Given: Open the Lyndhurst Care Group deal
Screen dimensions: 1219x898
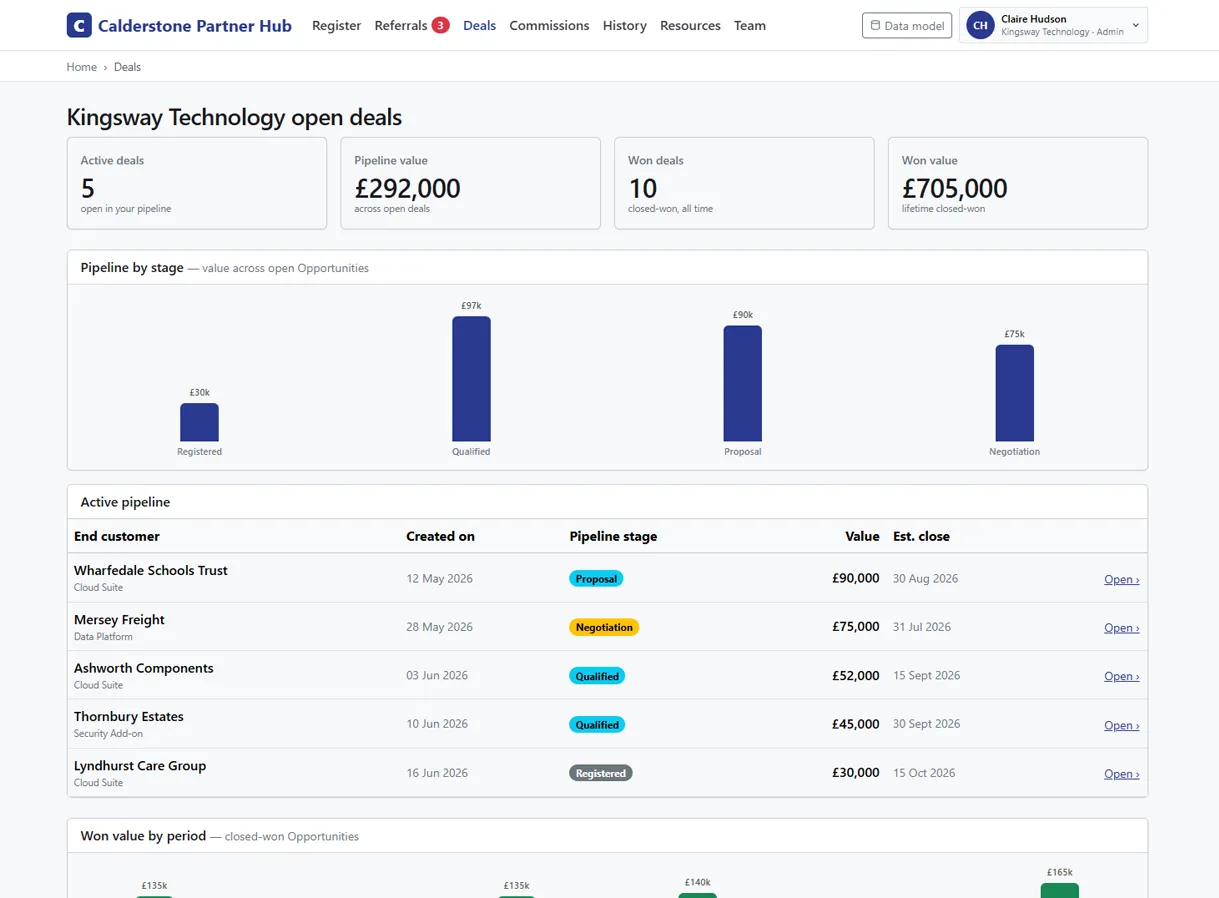Looking at the screenshot, I should 1121,774.
